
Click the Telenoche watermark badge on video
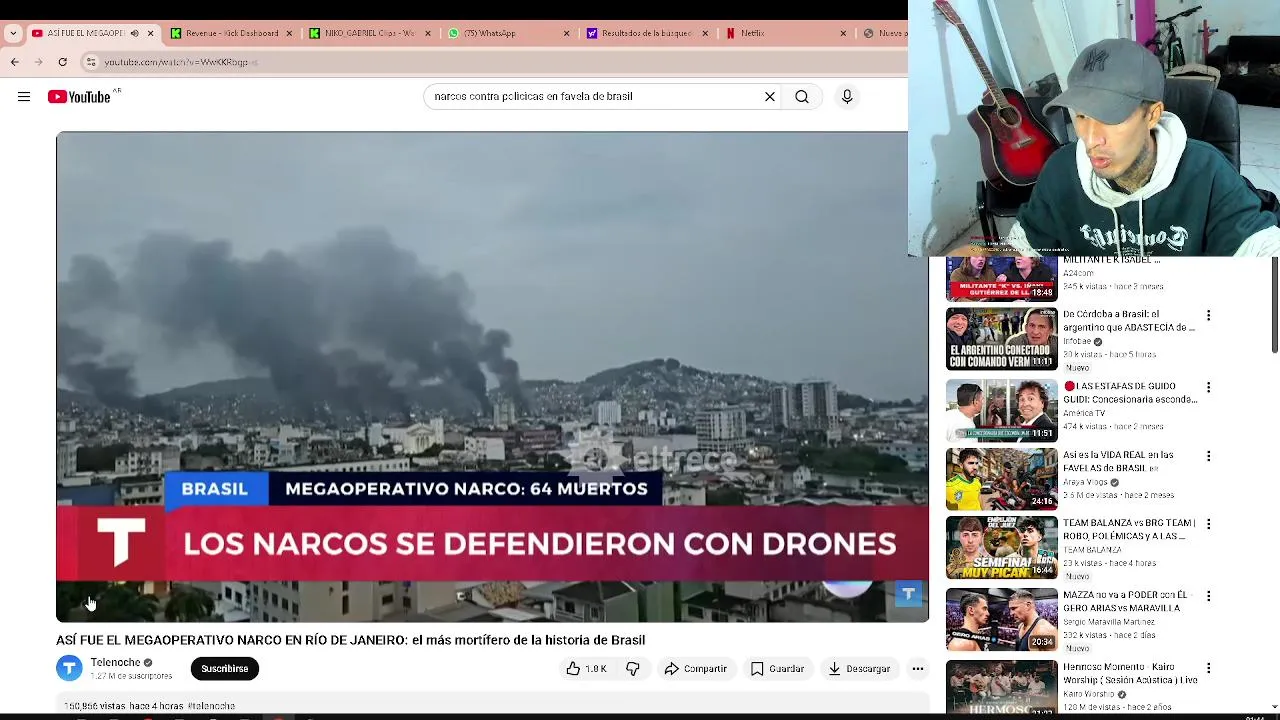908,594
